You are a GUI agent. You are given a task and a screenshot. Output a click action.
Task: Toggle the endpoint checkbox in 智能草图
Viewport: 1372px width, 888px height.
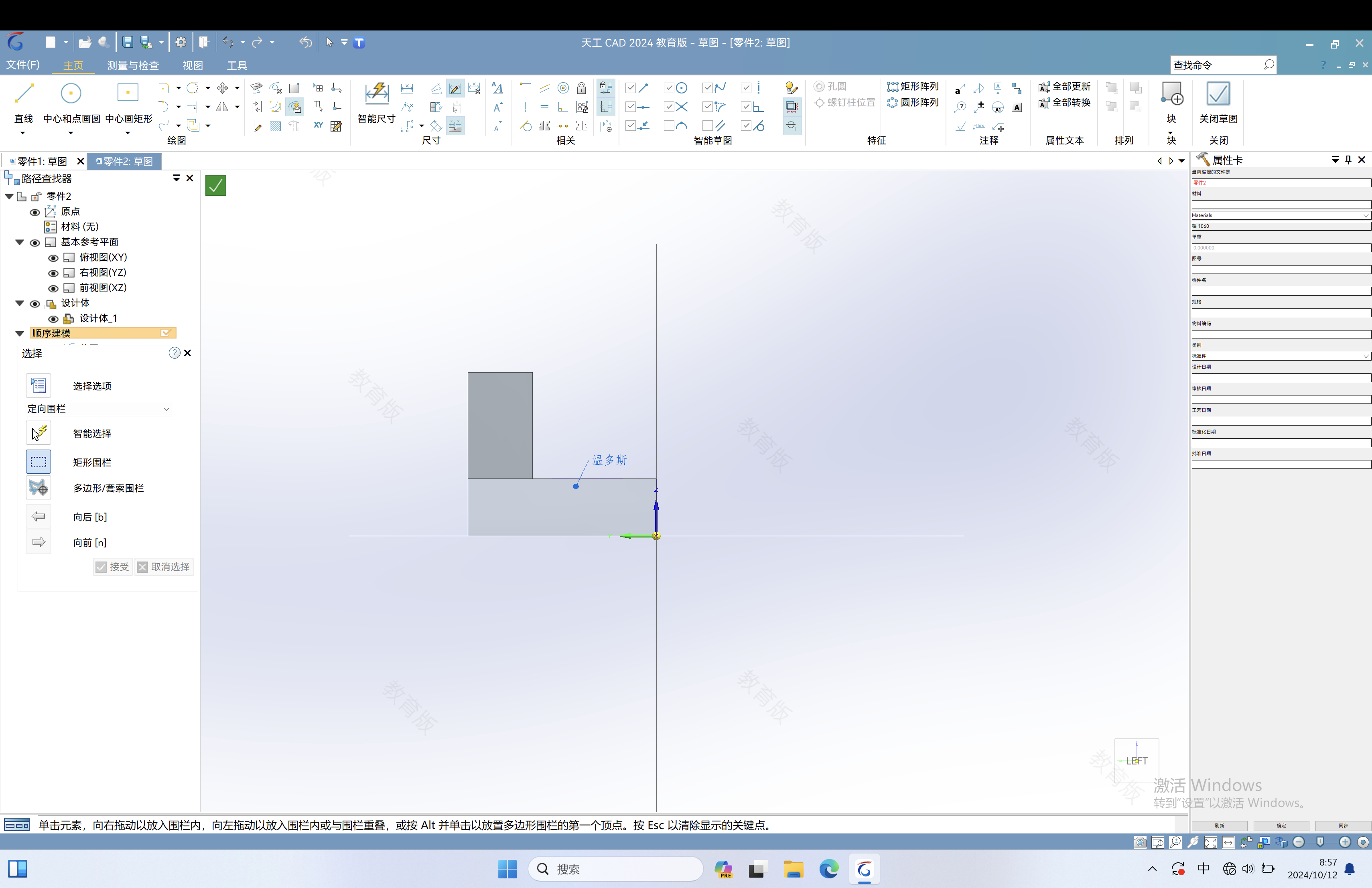[631, 88]
